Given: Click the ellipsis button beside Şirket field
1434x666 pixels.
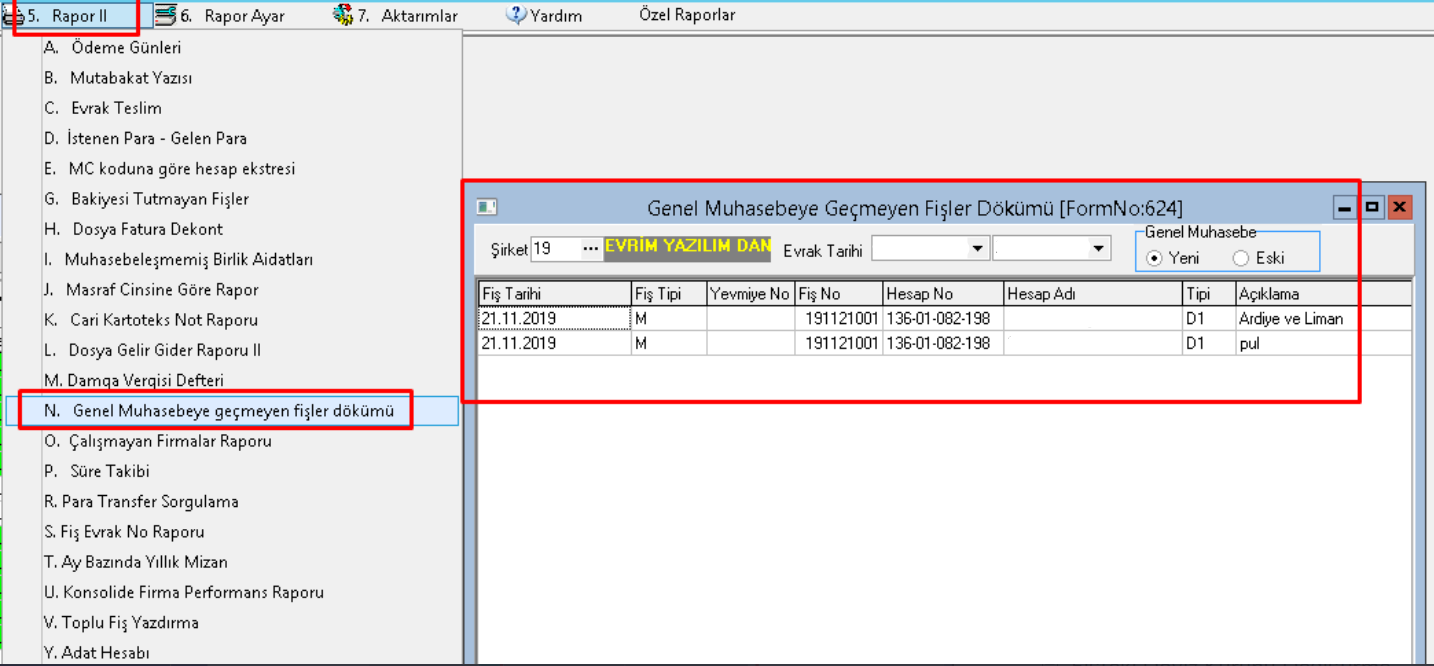Looking at the screenshot, I should tap(591, 249).
